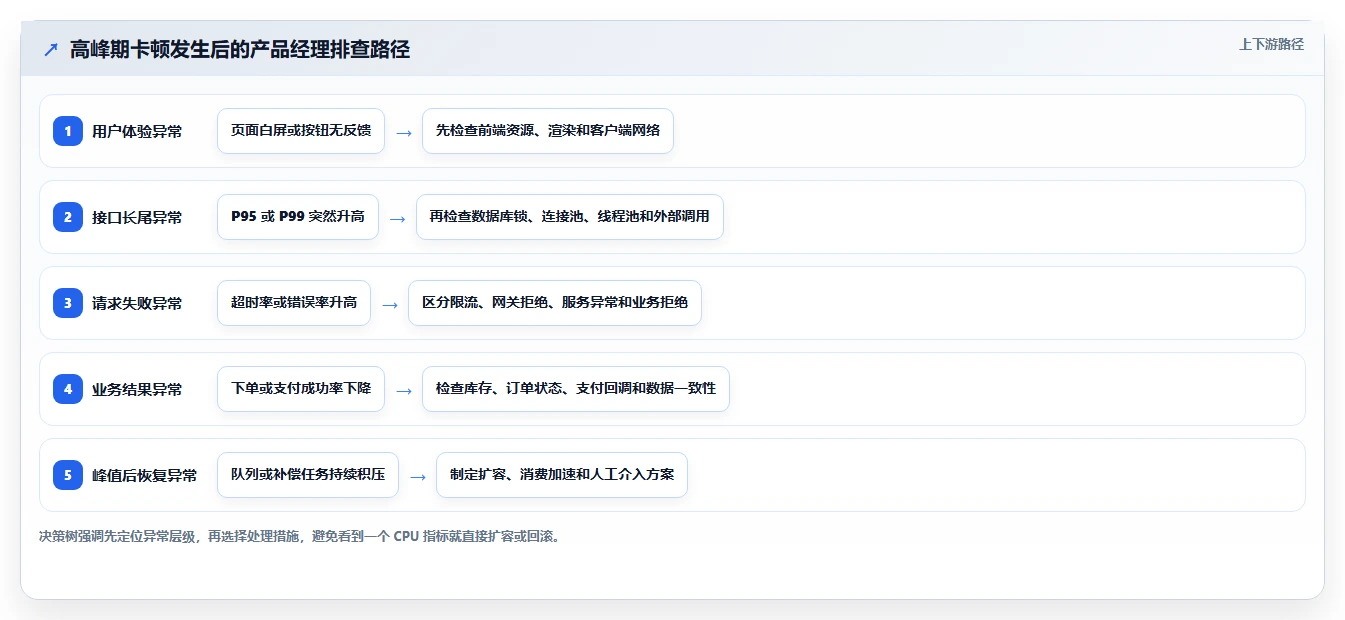
Task: Click the 峰值后恢复异常 row label
Action: click(145, 475)
